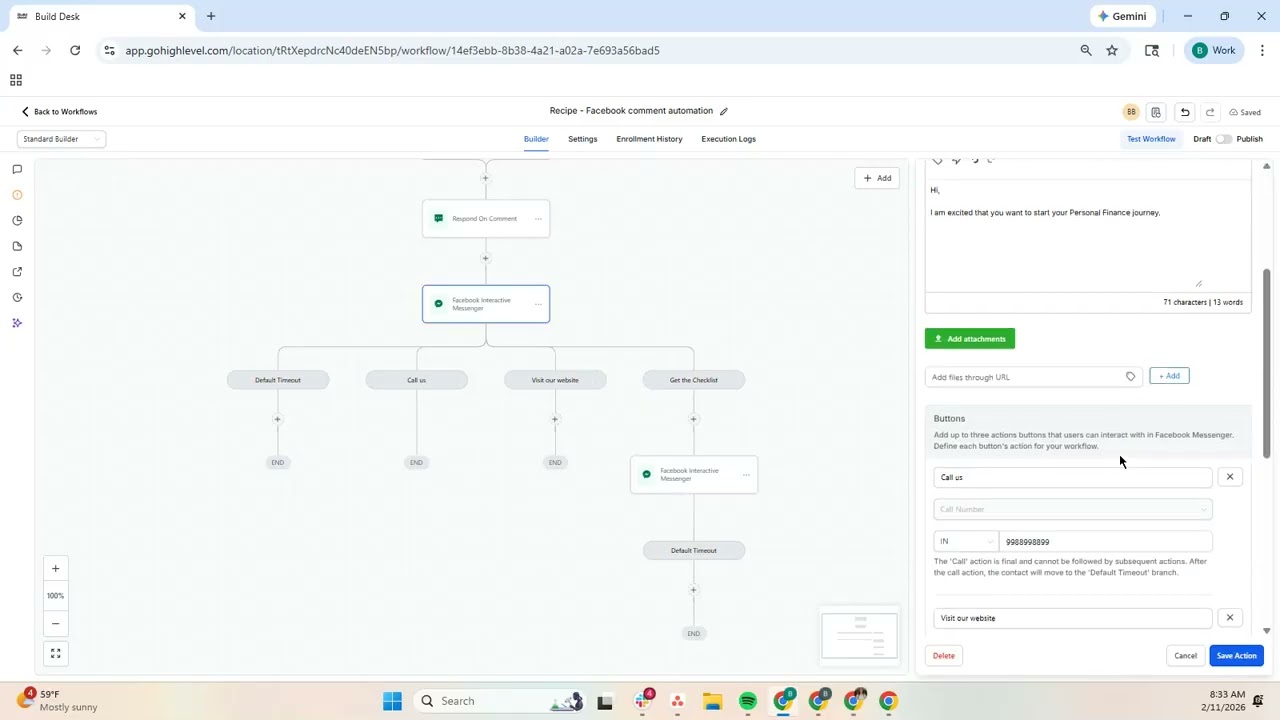Open the comments icon in the left sidebar
The width and height of the screenshot is (1280, 720).
(17, 169)
